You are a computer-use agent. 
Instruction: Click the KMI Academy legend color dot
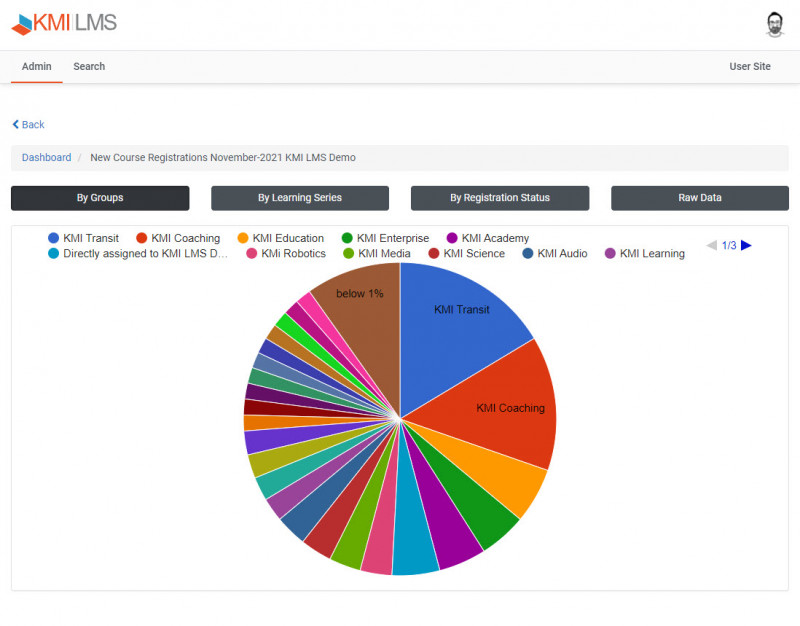pyautogui.click(x=452, y=238)
